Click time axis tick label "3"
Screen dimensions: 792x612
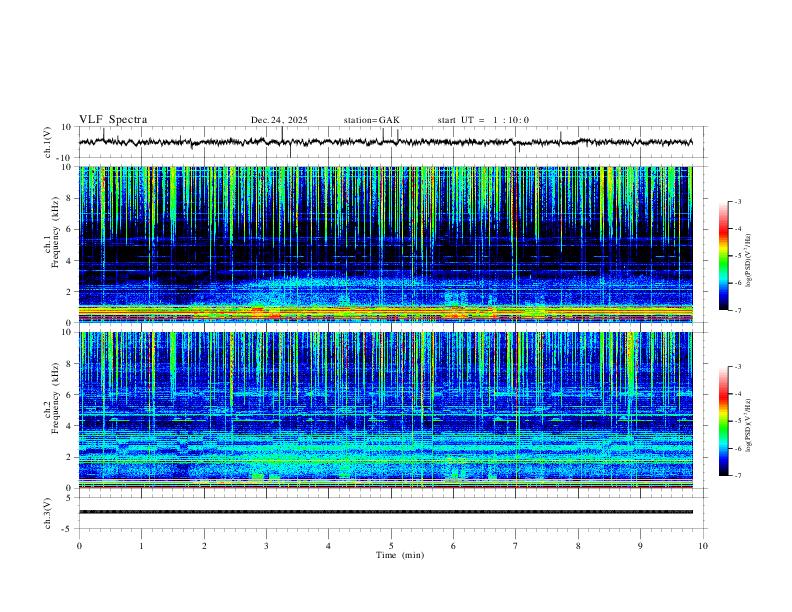click(267, 546)
